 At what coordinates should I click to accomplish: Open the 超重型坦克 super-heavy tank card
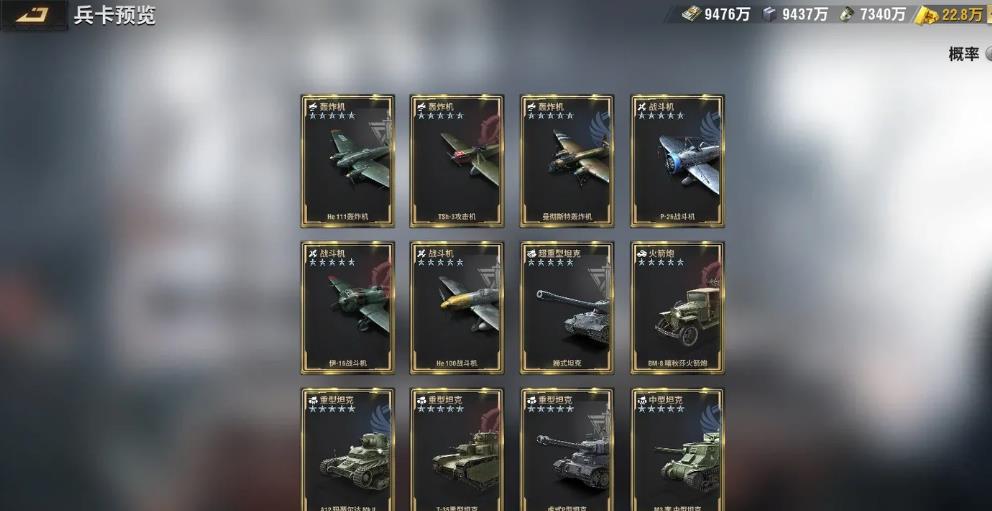coord(567,307)
